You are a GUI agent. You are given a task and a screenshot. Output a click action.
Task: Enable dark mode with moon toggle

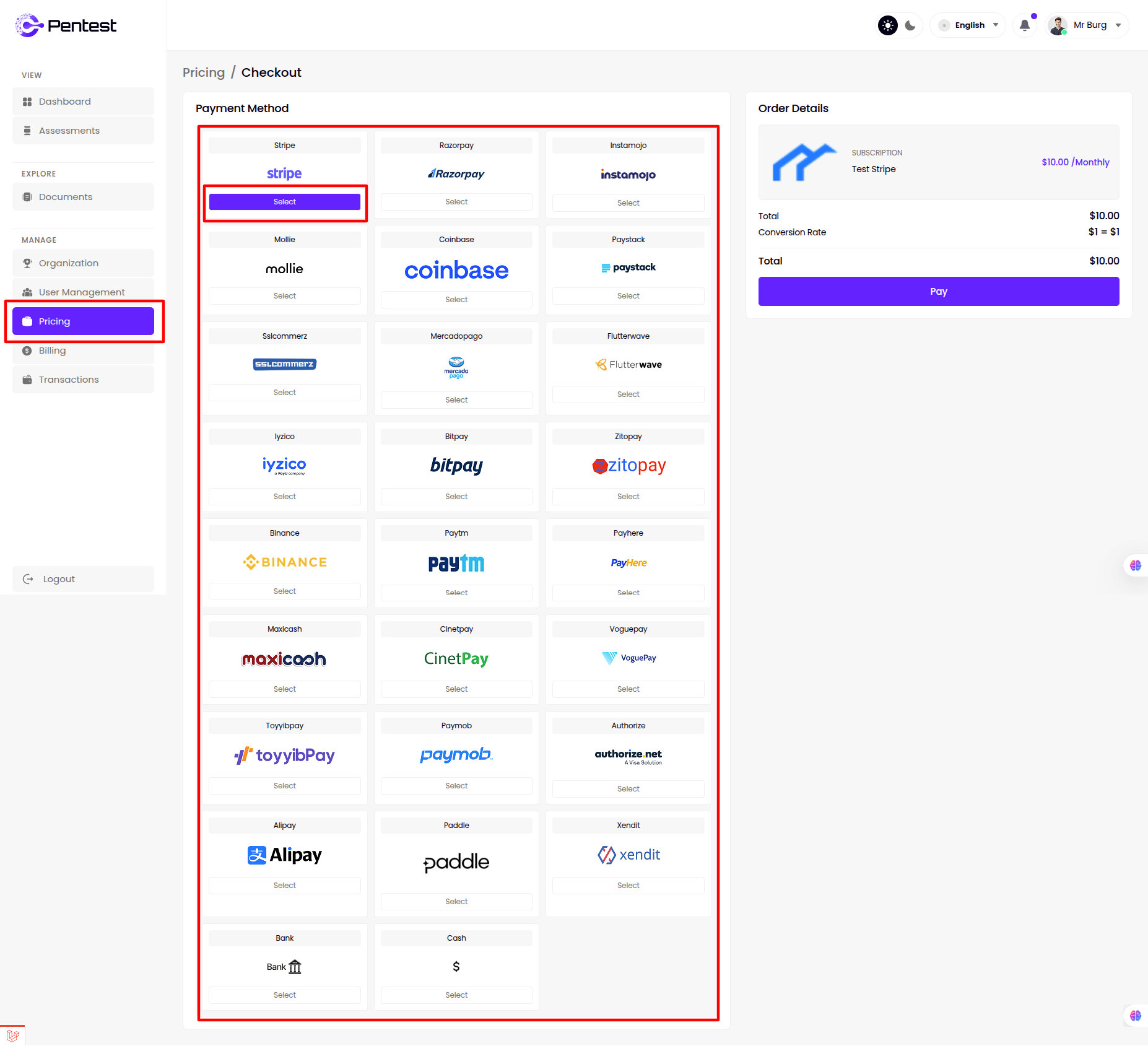pos(910,25)
